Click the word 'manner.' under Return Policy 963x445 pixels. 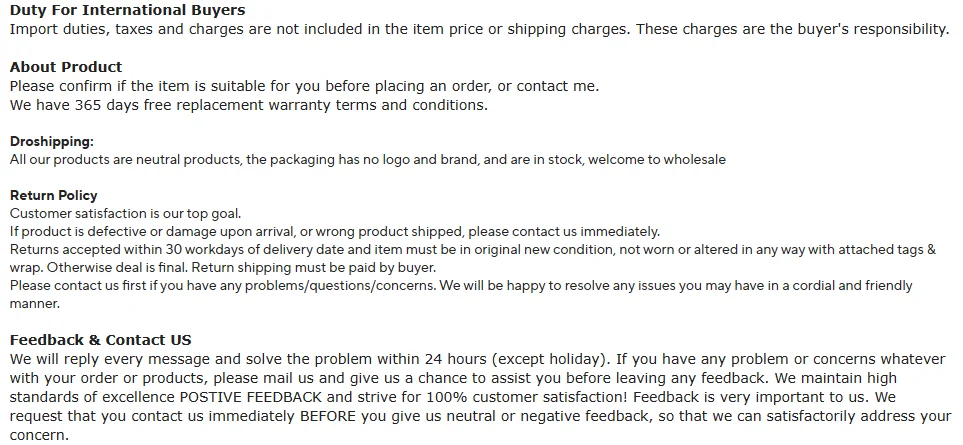tap(34, 304)
